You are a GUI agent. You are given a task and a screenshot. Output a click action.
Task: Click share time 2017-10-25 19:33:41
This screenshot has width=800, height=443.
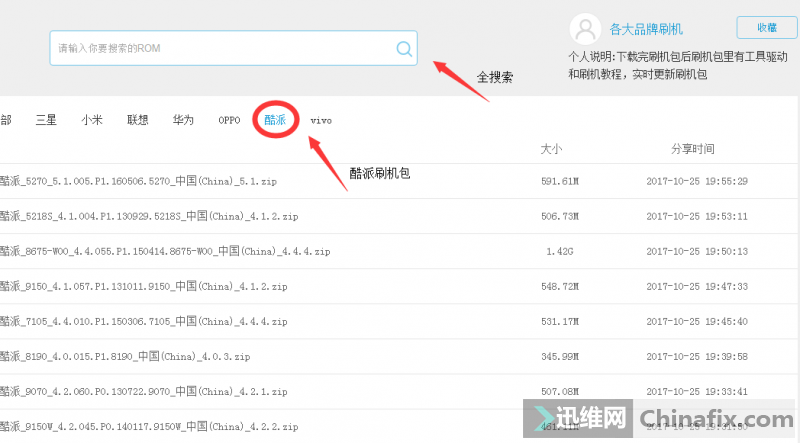click(697, 391)
